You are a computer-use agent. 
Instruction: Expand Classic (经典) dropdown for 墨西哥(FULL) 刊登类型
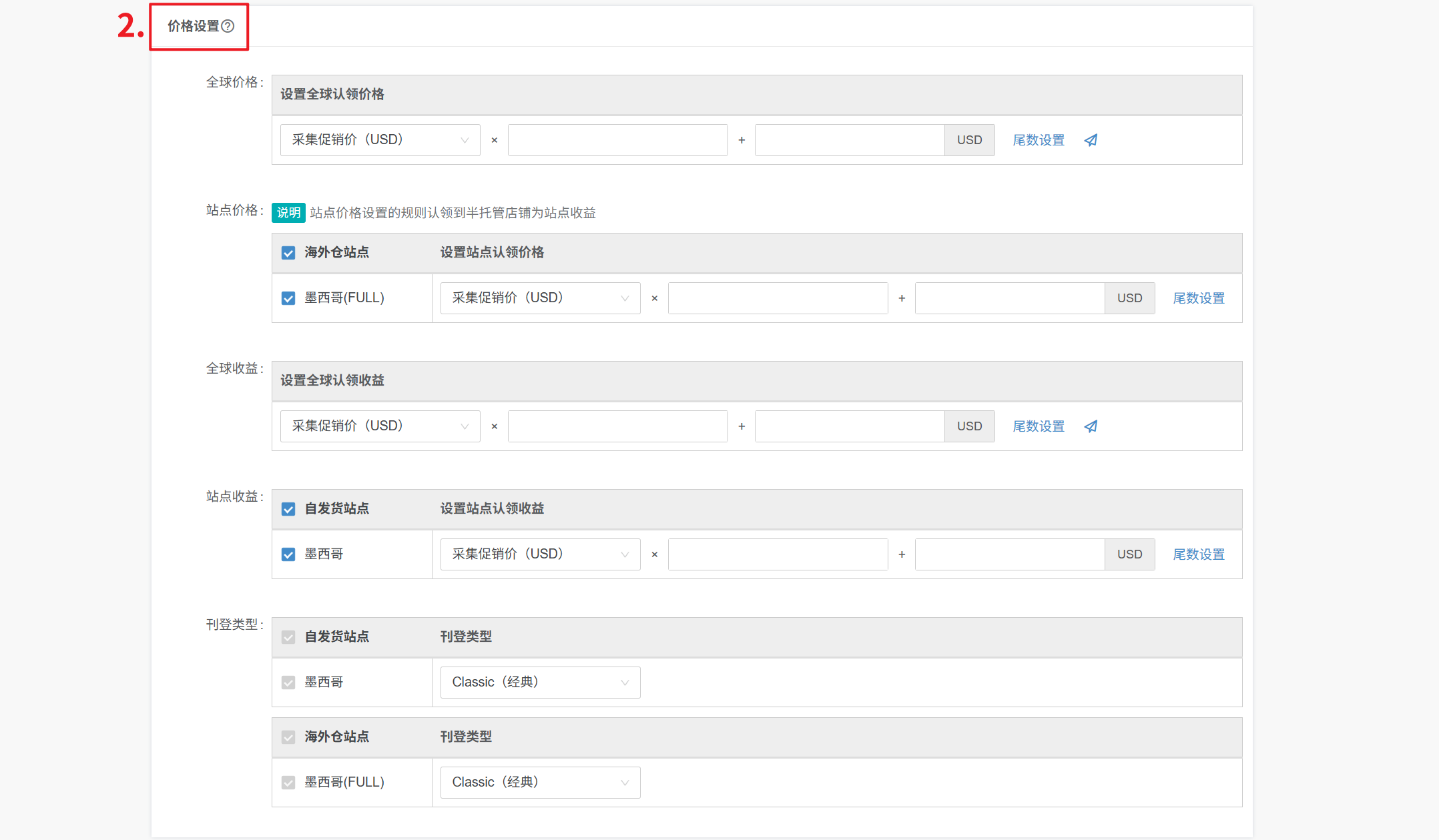click(x=540, y=783)
